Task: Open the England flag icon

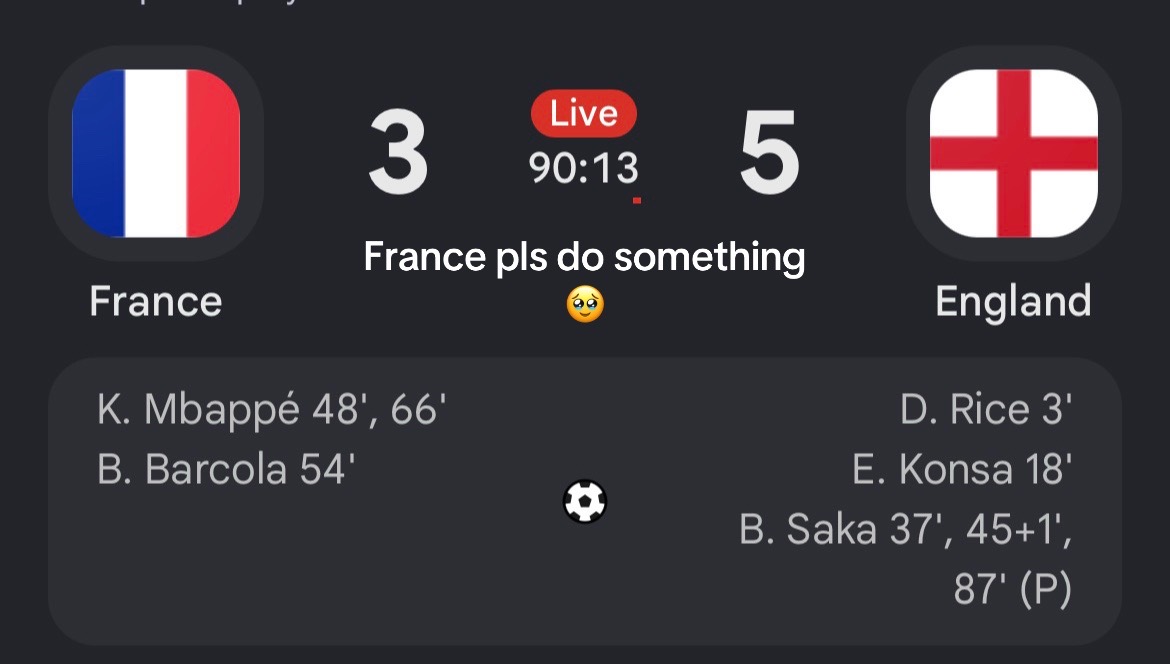Action: (x=1013, y=153)
